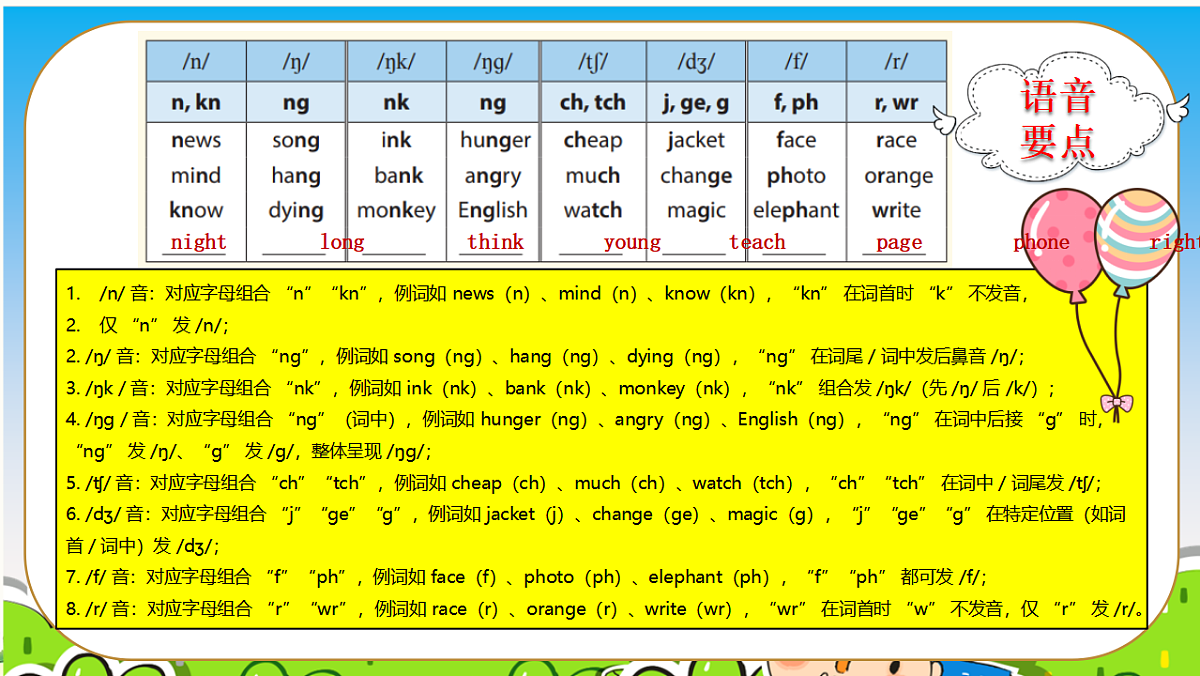Click the /f/ table header cell

[796, 62]
